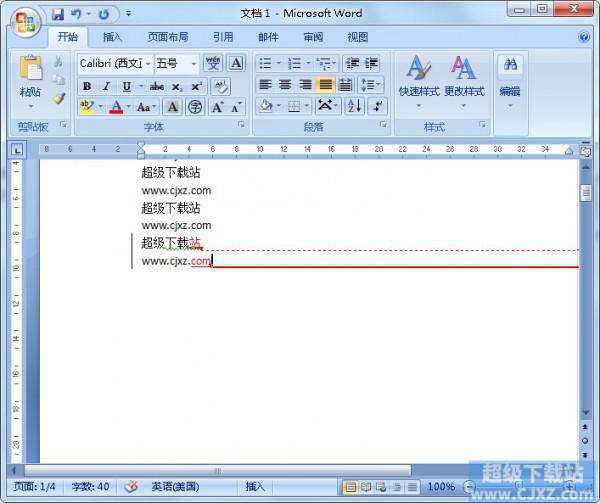Open 更改样式 menu
This screenshot has width=600, height=503.
[x=464, y=81]
